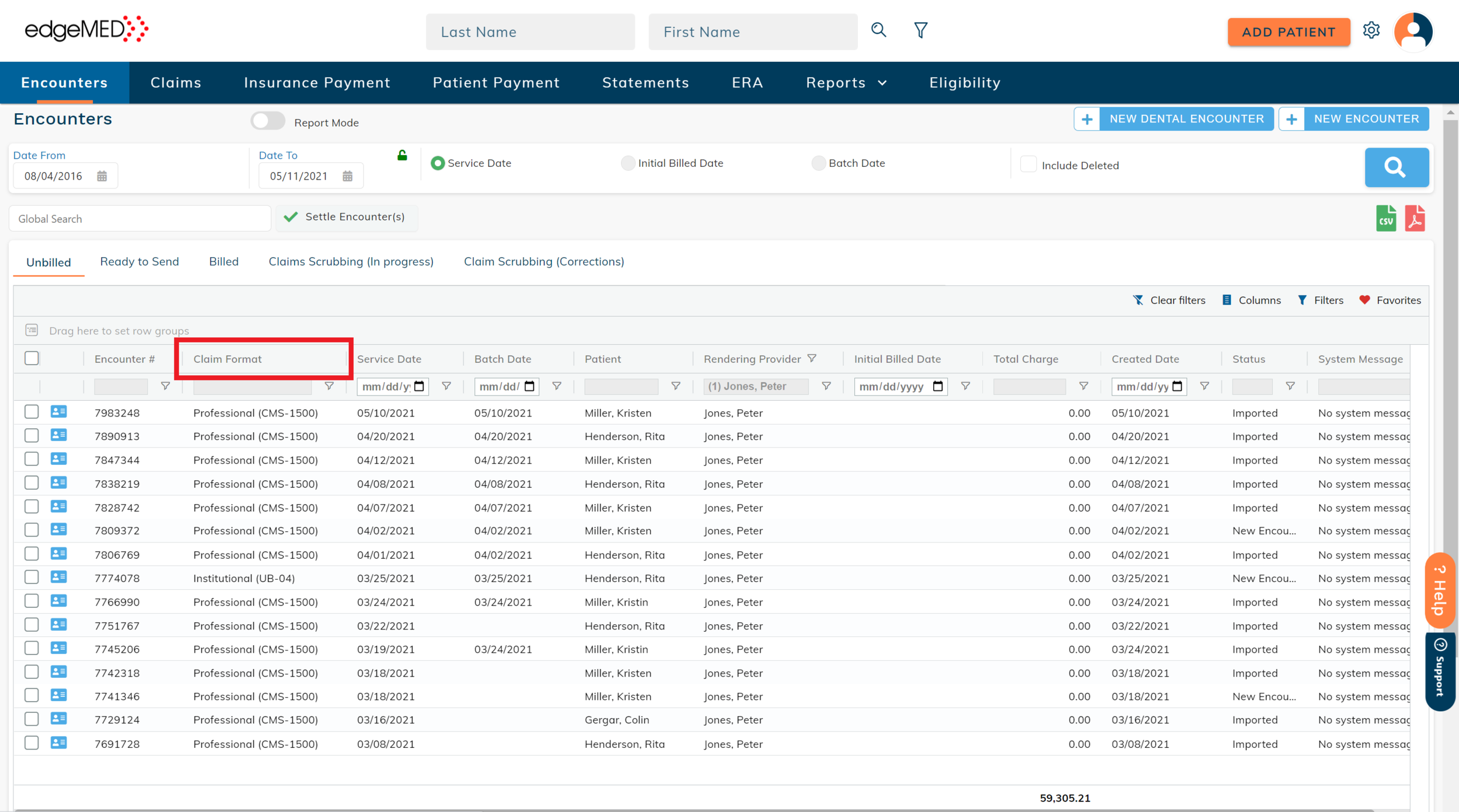Click the Settle Encounter(s) button

point(347,217)
